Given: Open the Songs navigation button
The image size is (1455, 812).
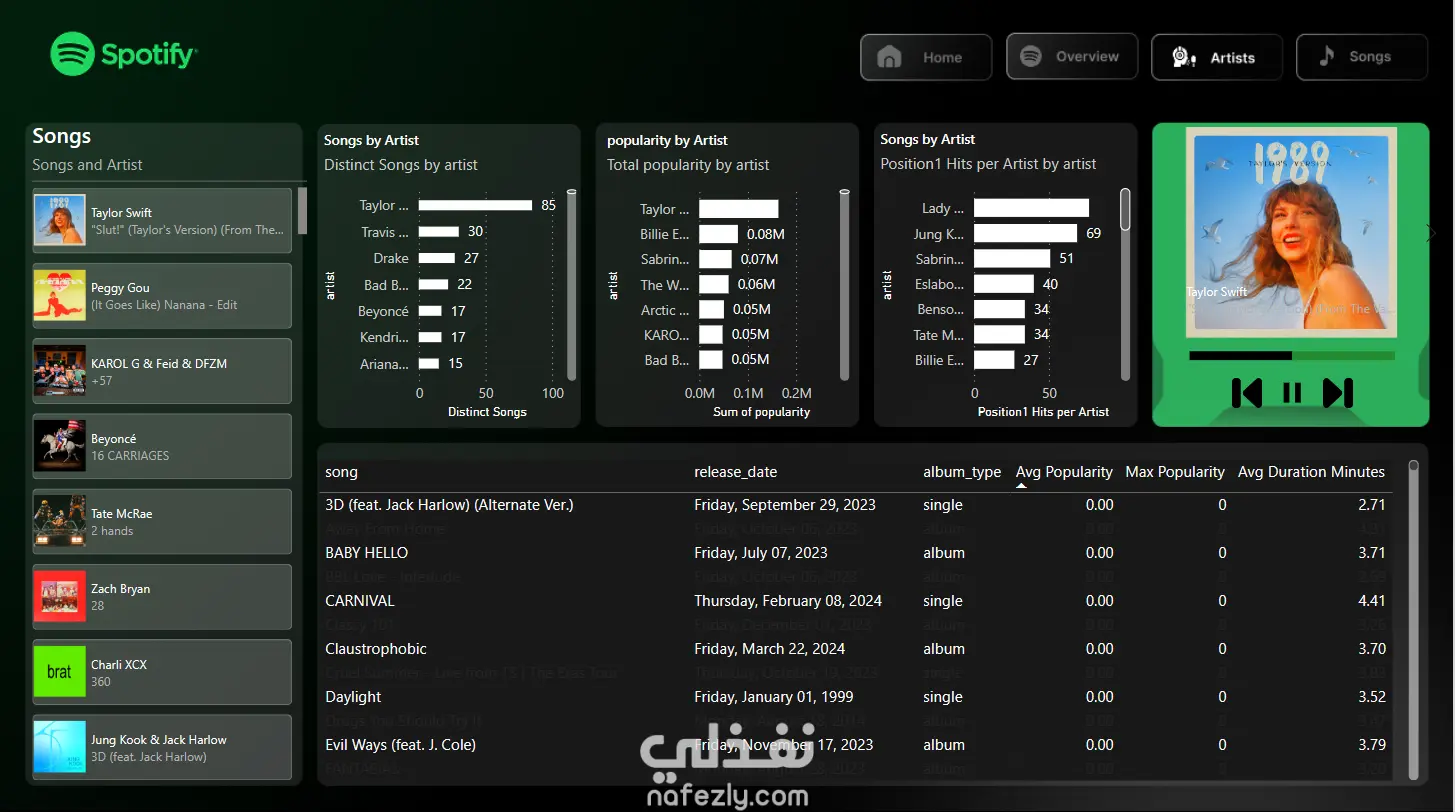Looking at the screenshot, I should 1362,57.
